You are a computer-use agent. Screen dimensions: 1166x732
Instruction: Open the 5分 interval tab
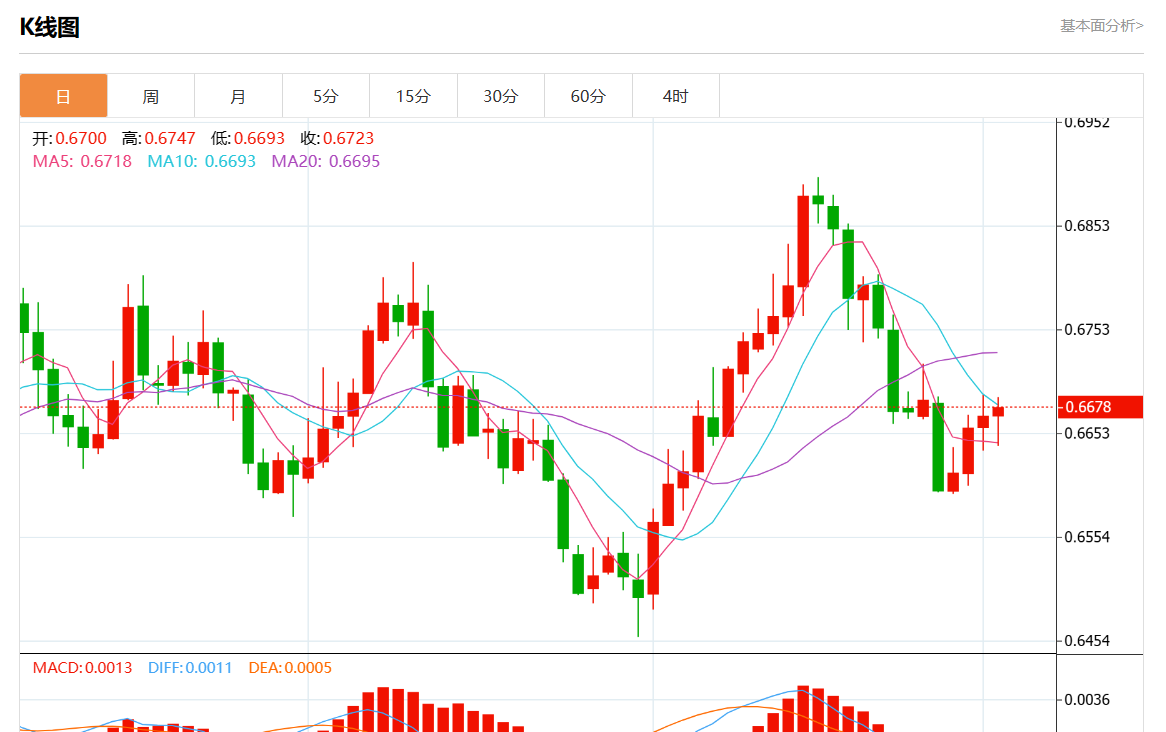[326, 96]
